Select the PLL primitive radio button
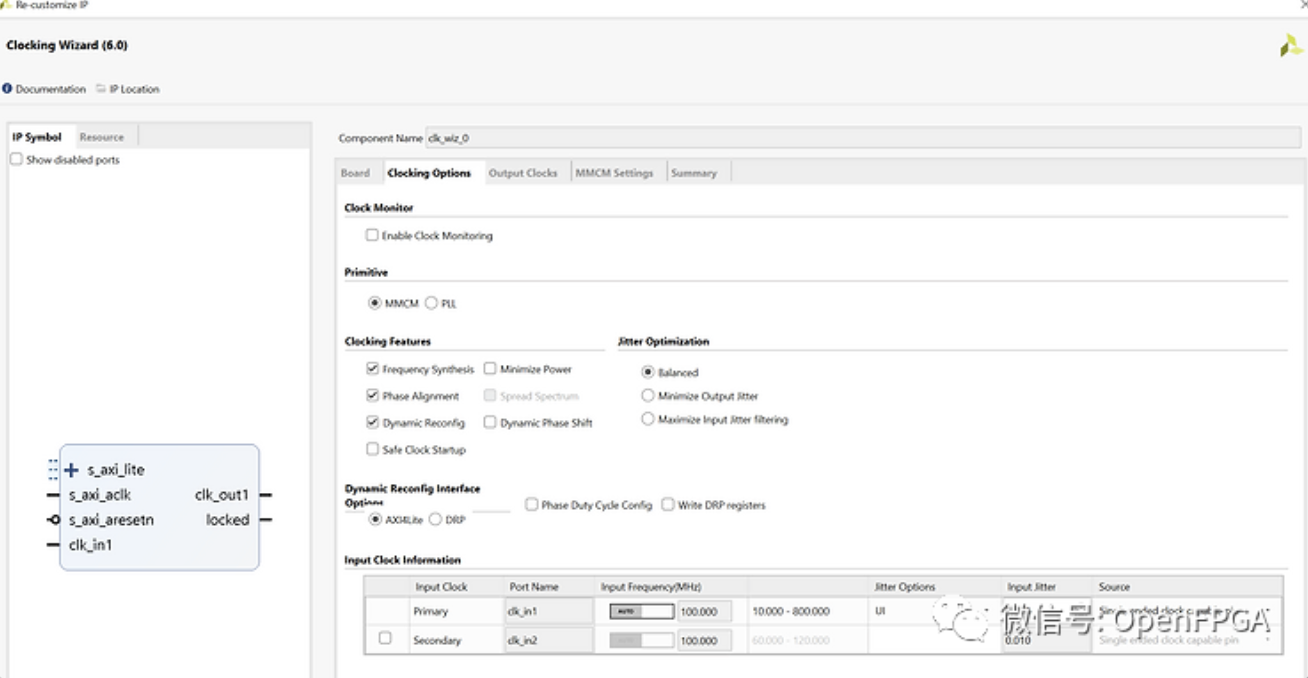This screenshot has height=678, width=1308. 431,303
